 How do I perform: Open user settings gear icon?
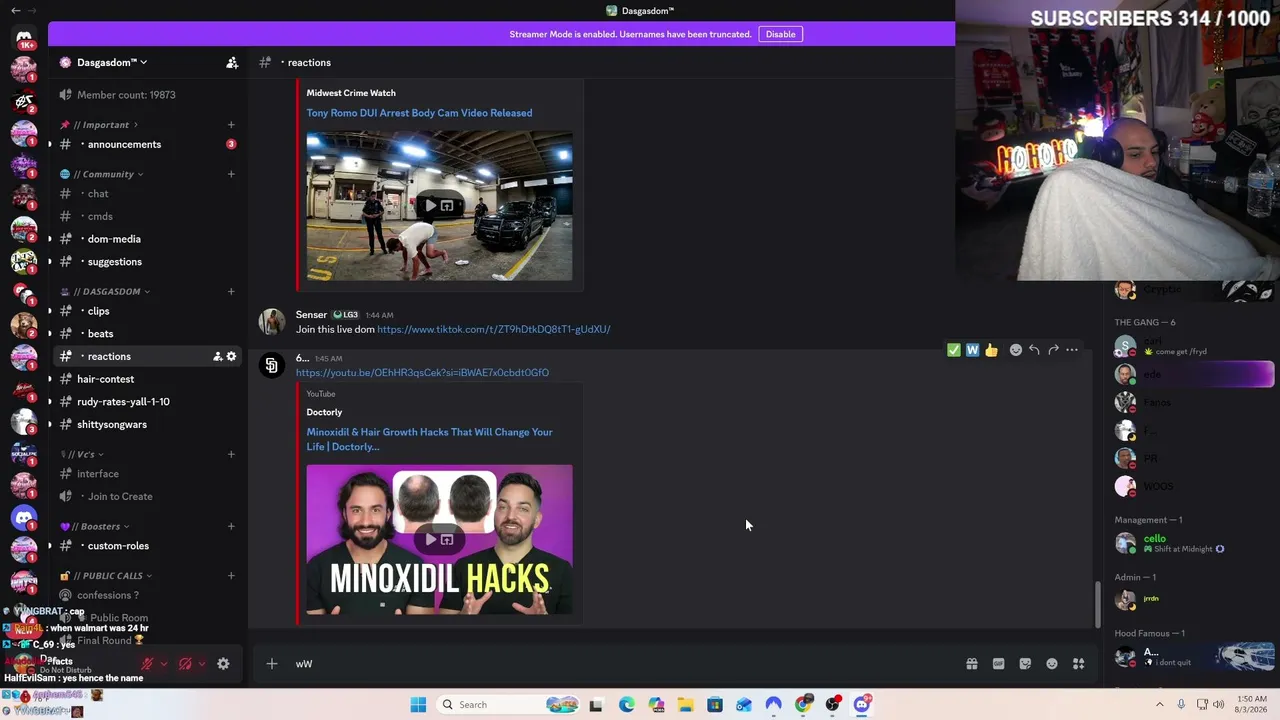223,663
